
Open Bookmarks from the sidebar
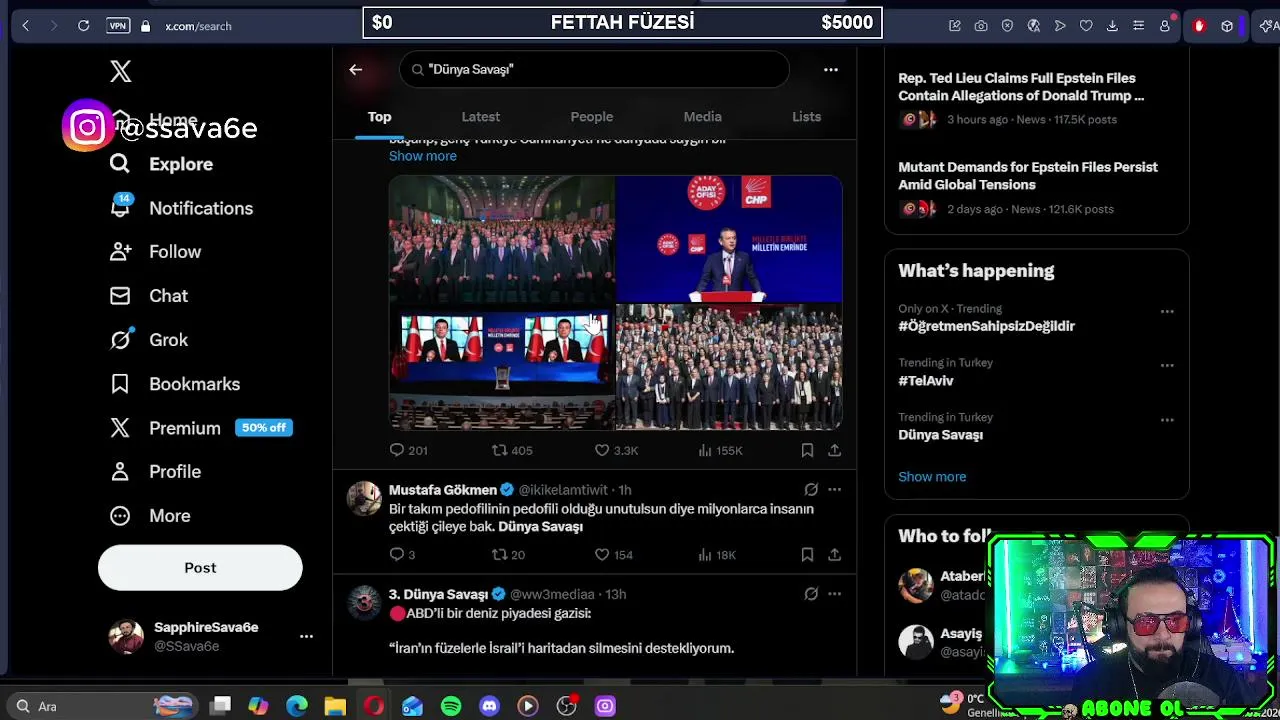[174, 384]
